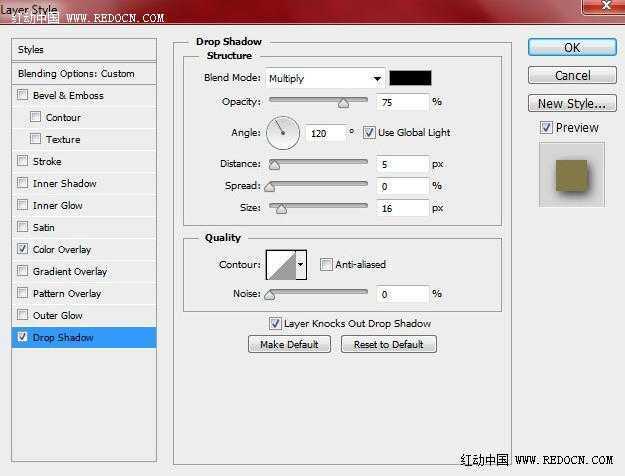Image resolution: width=625 pixels, height=476 pixels.
Task: Enable the Pattern Overlay checkbox
Action: (23, 293)
